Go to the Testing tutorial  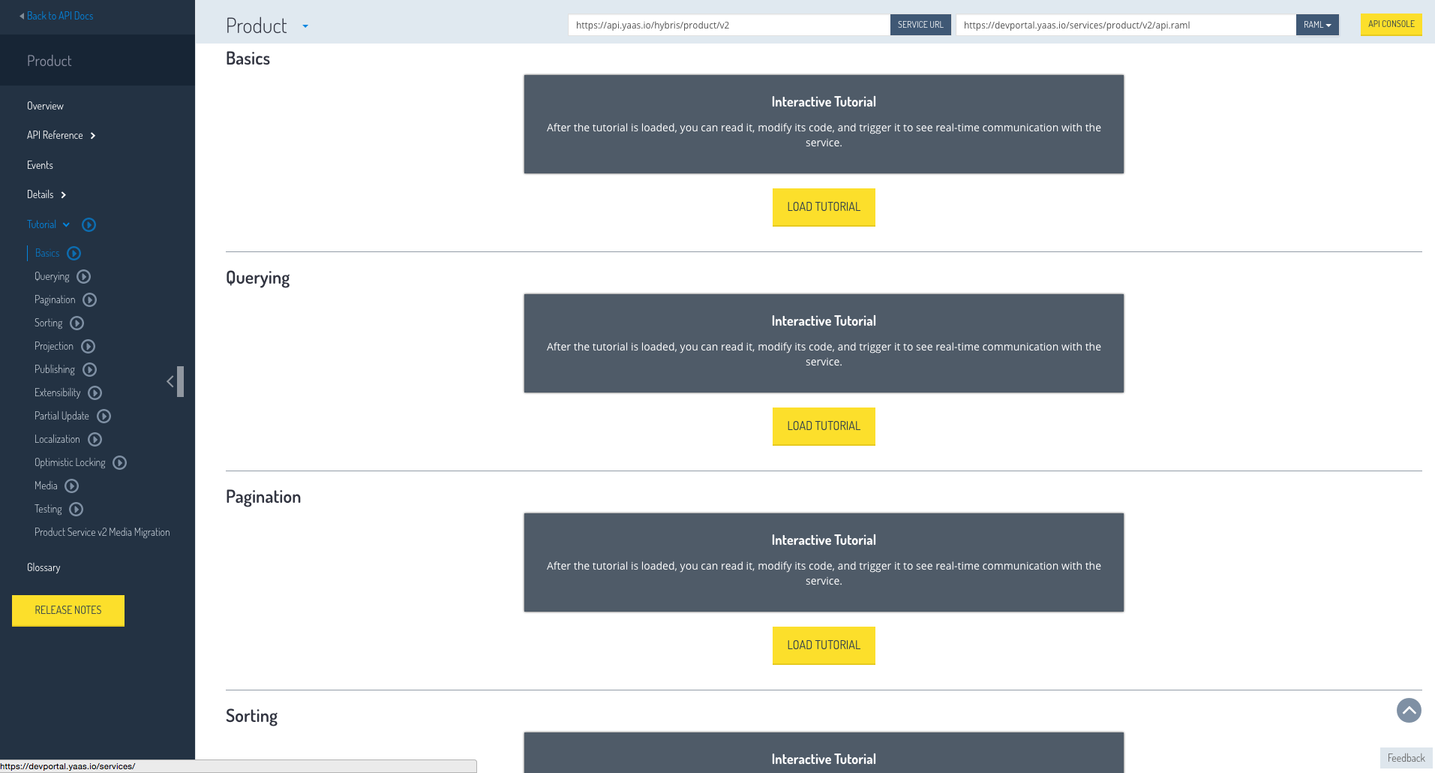pos(48,509)
